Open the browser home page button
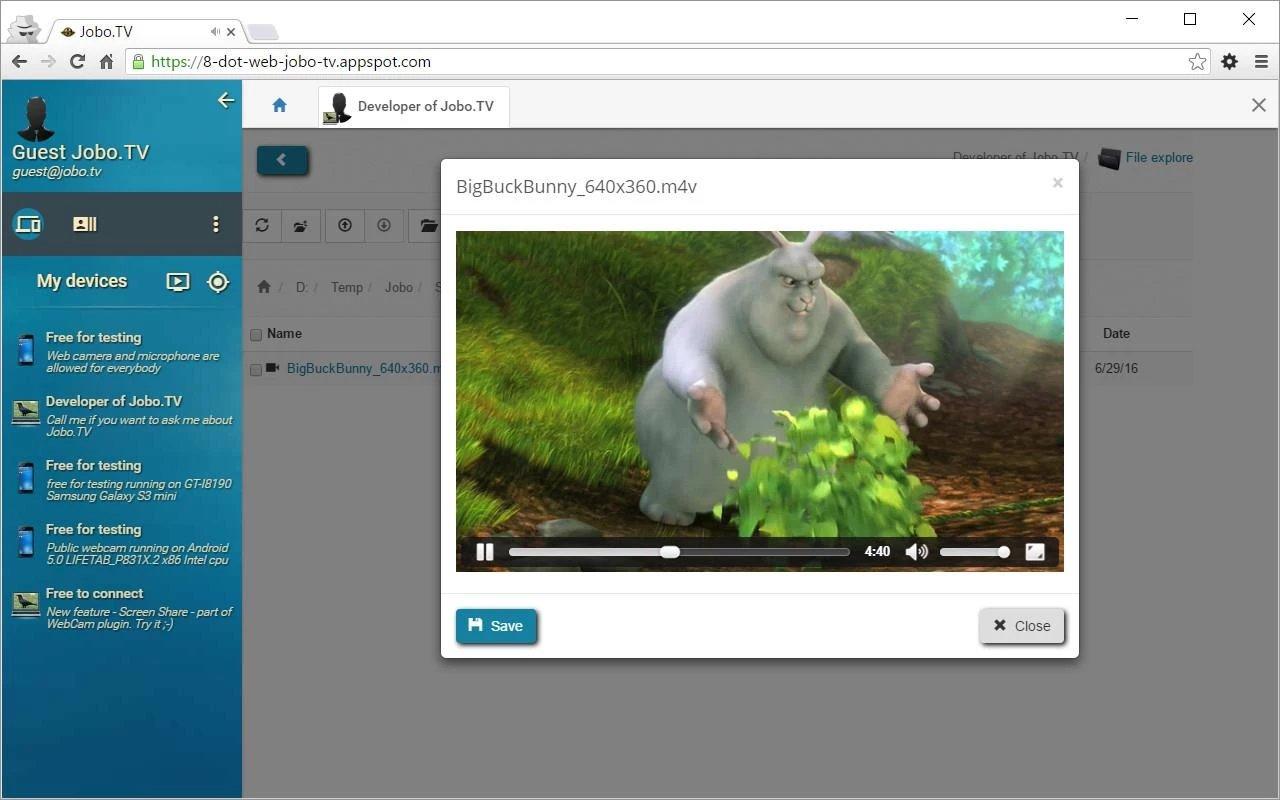 (106, 61)
